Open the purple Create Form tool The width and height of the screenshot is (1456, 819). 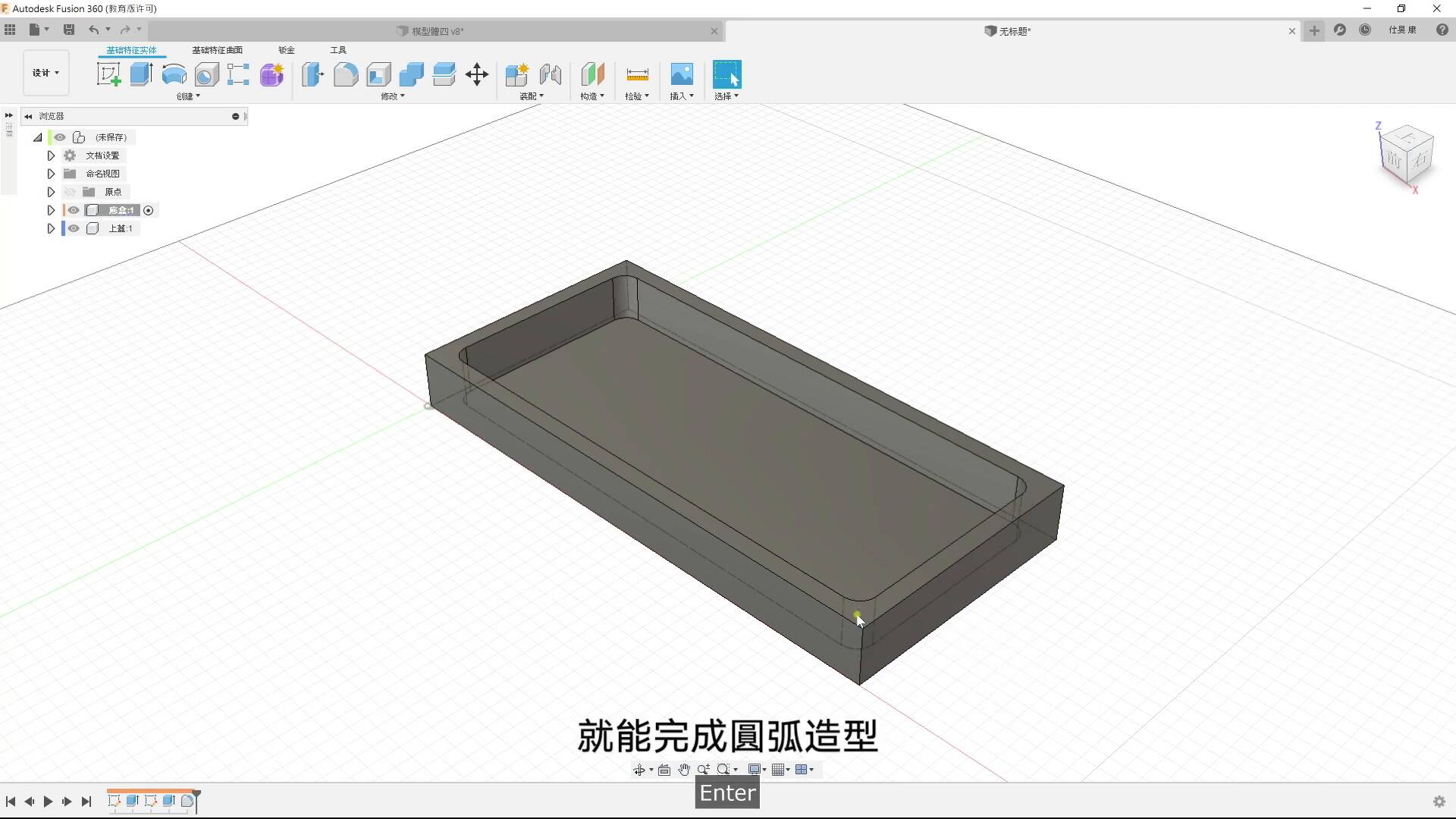click(271, 74)
